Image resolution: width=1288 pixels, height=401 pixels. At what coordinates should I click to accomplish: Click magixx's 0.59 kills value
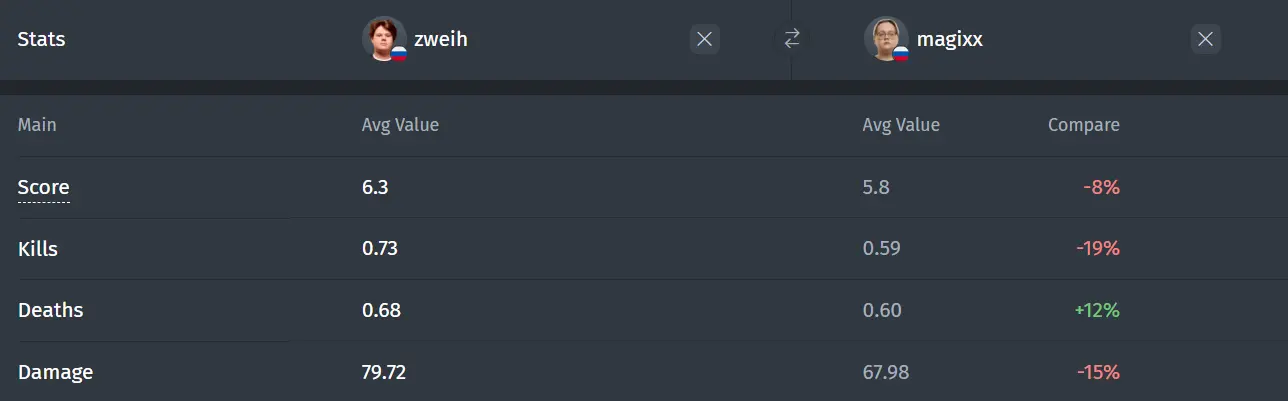(x=882, y=249)
